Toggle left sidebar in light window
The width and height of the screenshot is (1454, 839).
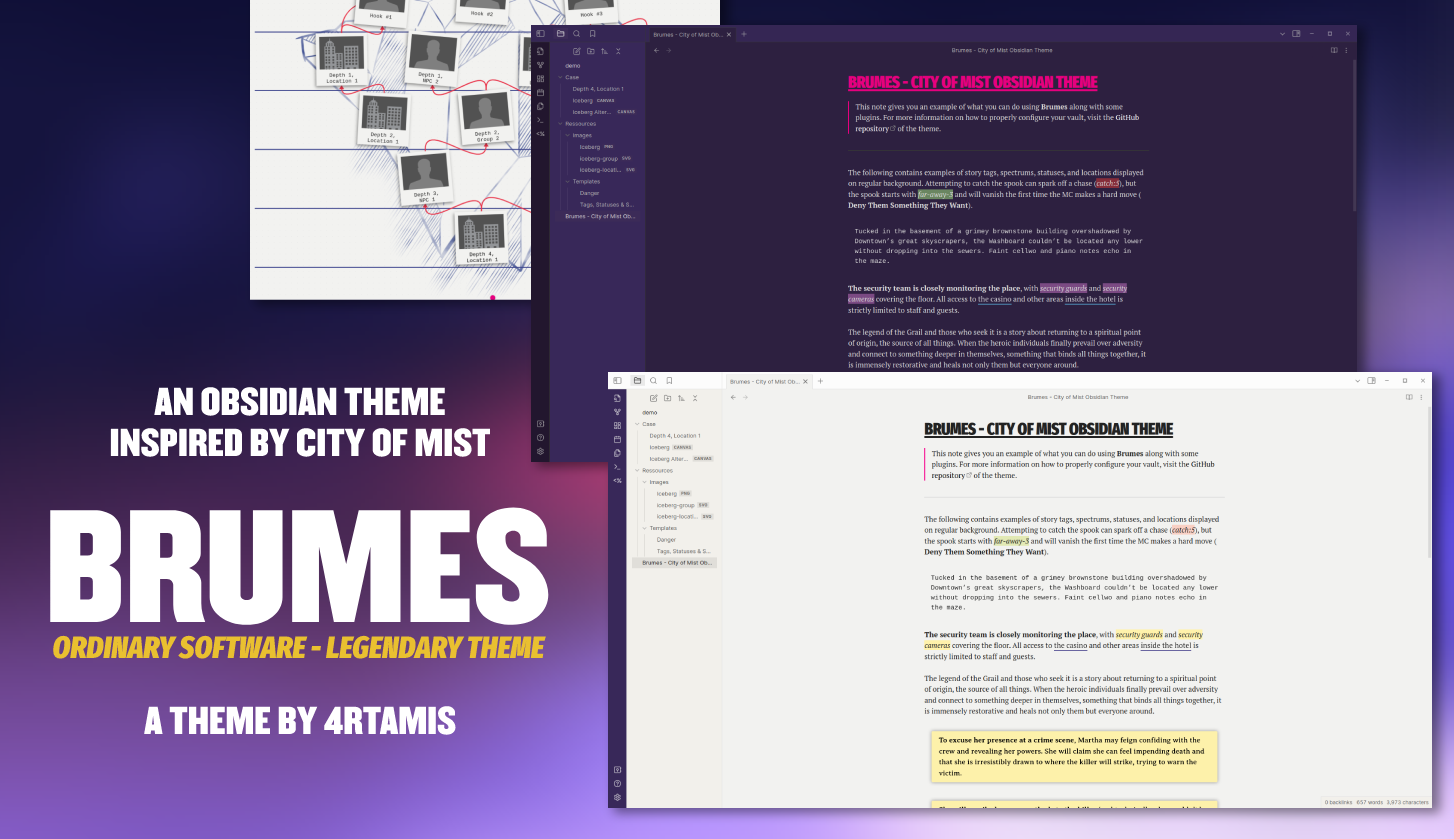[x=617, y=381]
